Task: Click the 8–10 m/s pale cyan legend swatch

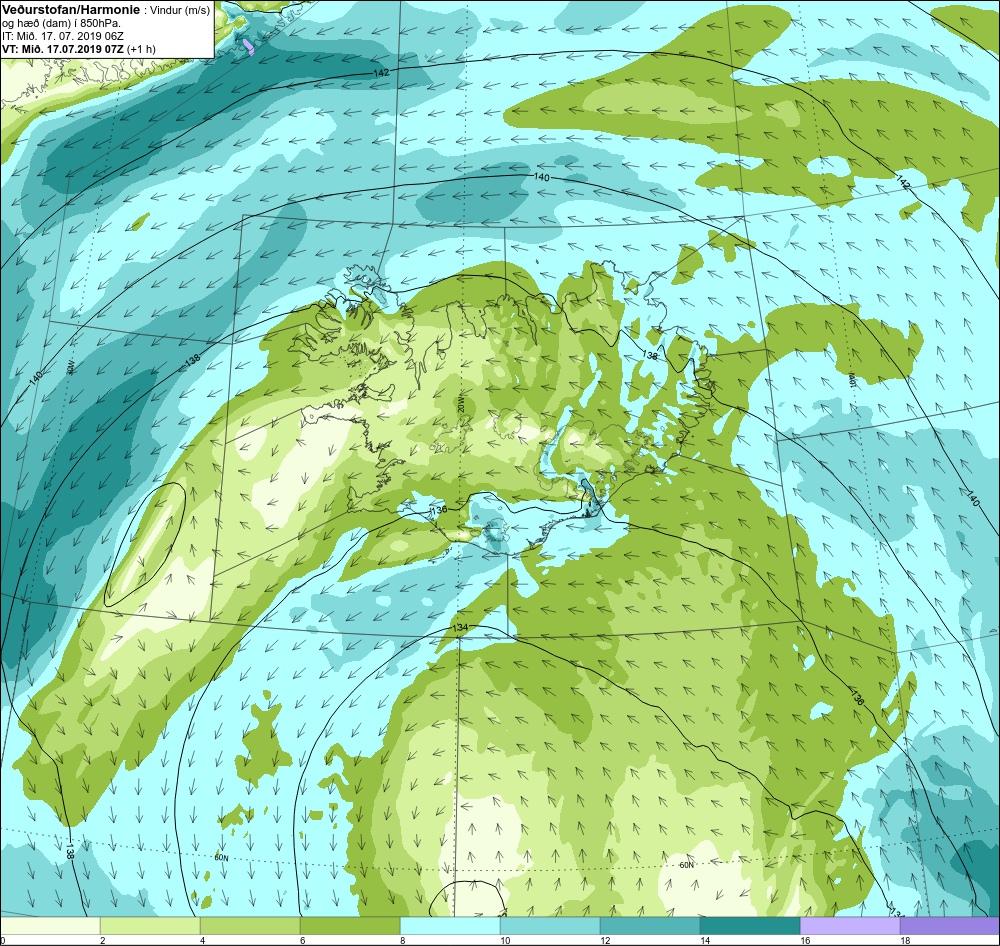Action: click(x=450, y=926)
